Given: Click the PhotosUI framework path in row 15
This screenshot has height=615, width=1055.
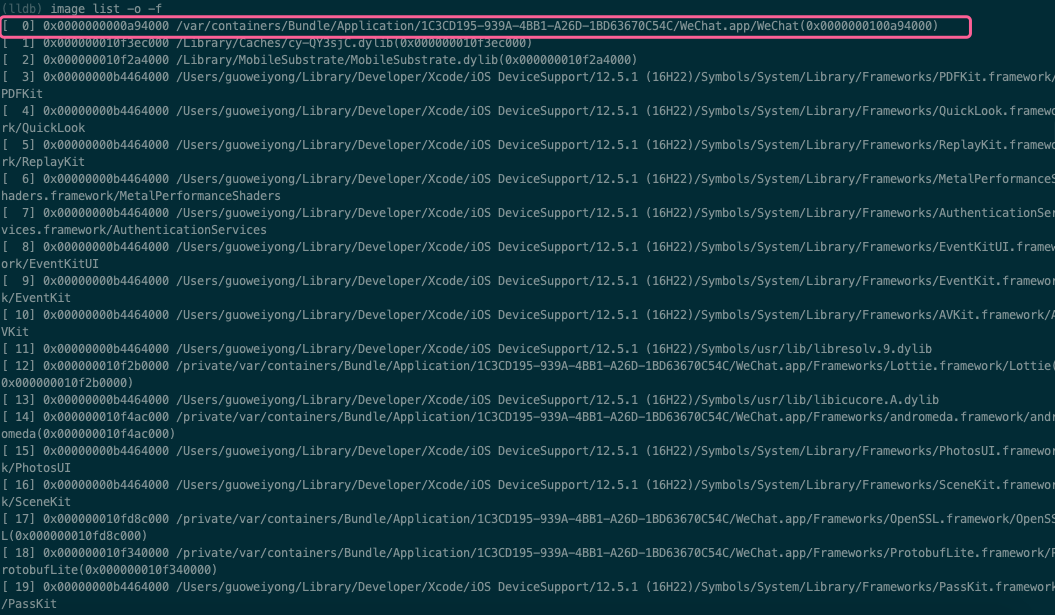Looking at the screenshot, I should (616, 451).
